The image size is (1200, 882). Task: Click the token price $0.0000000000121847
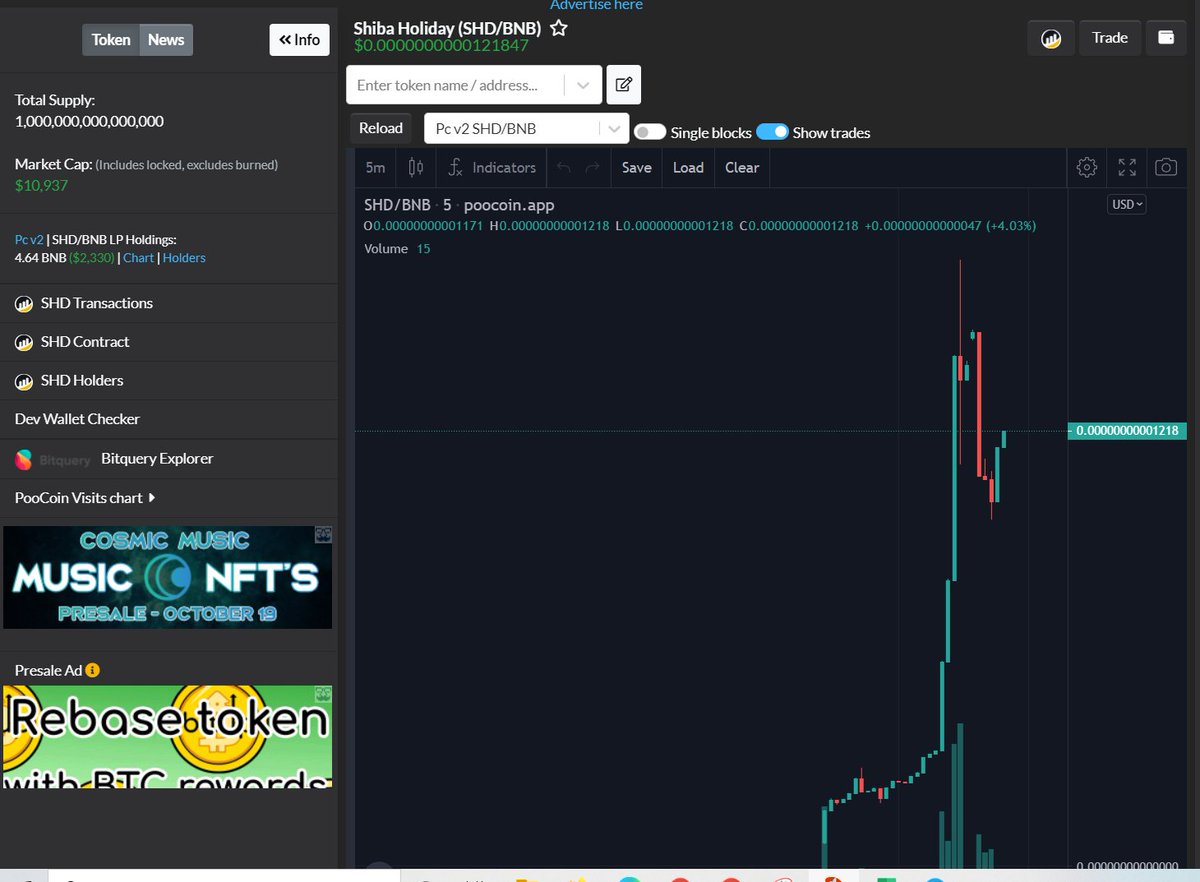point(441,46)
